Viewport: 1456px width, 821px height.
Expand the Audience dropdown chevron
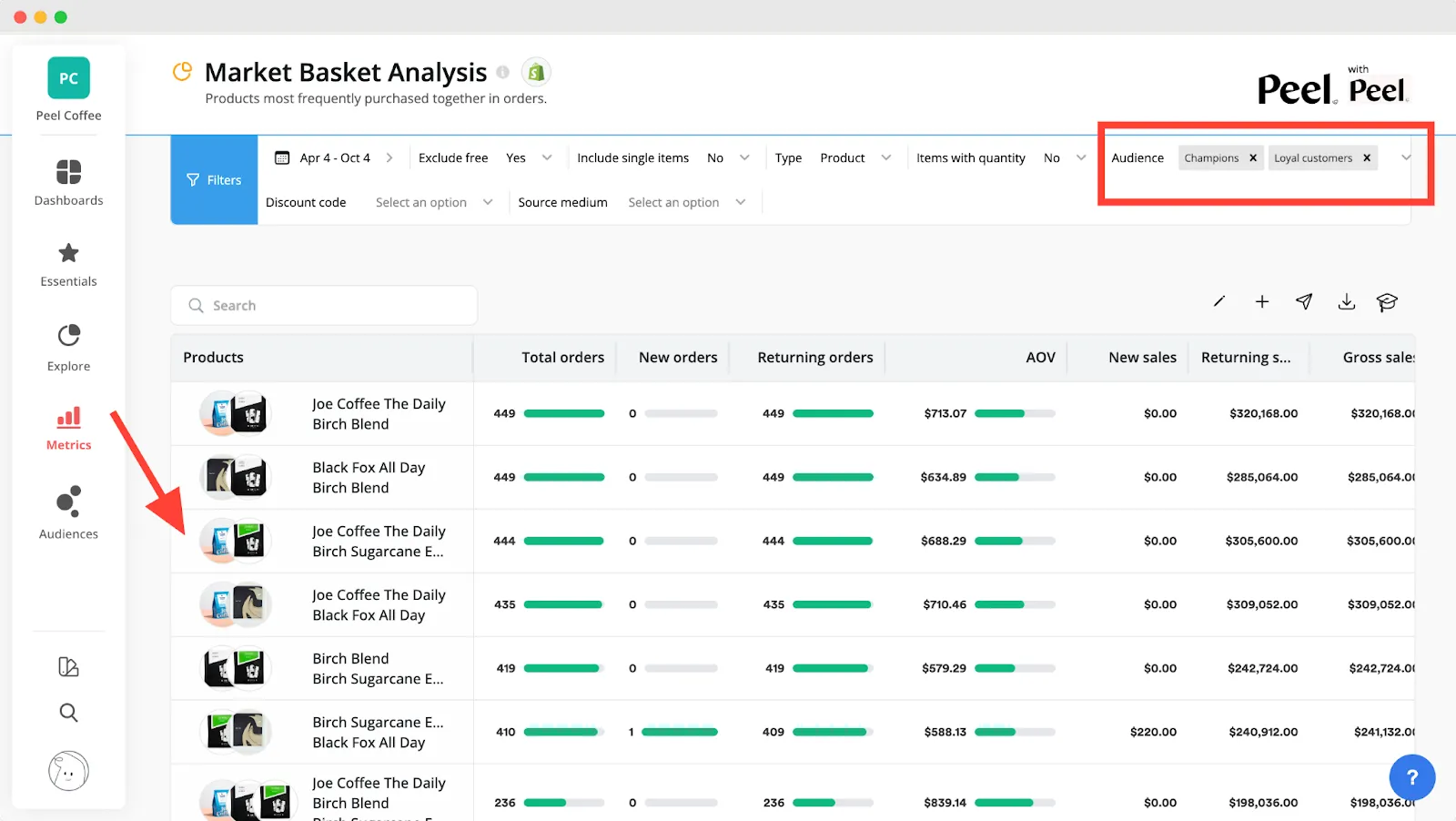coord(1406,157)
